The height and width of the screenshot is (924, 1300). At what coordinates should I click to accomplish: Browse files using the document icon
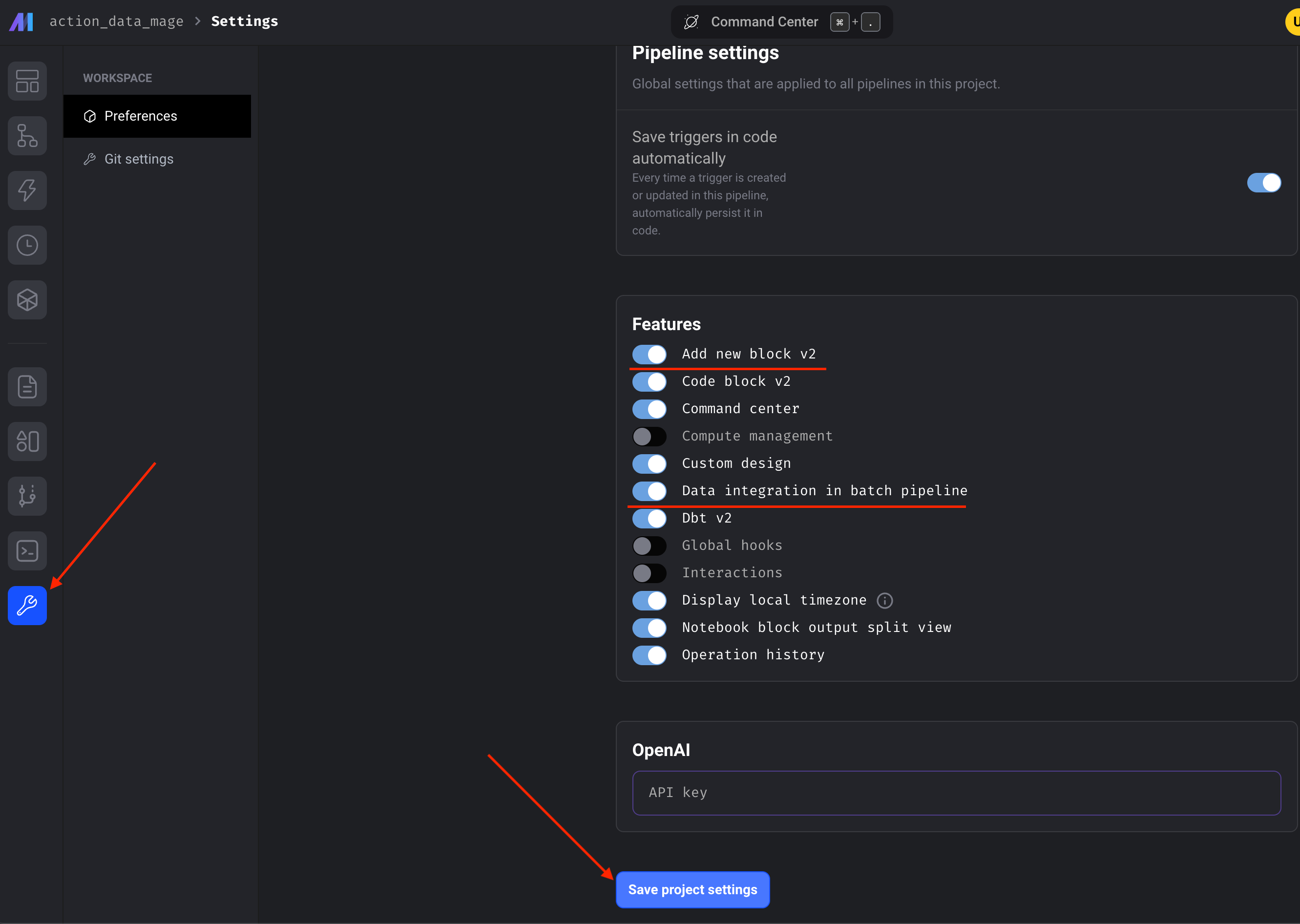[27, 386]
